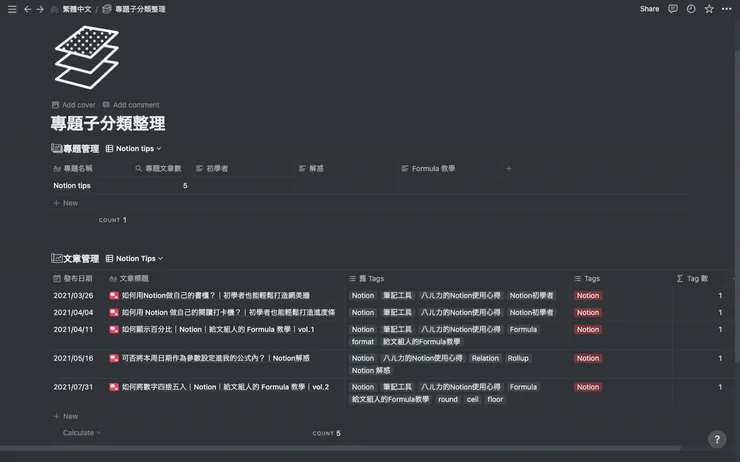Open the 文章管理 database link
Viewport: 740px width, 462px height.
tap(75, 259)
